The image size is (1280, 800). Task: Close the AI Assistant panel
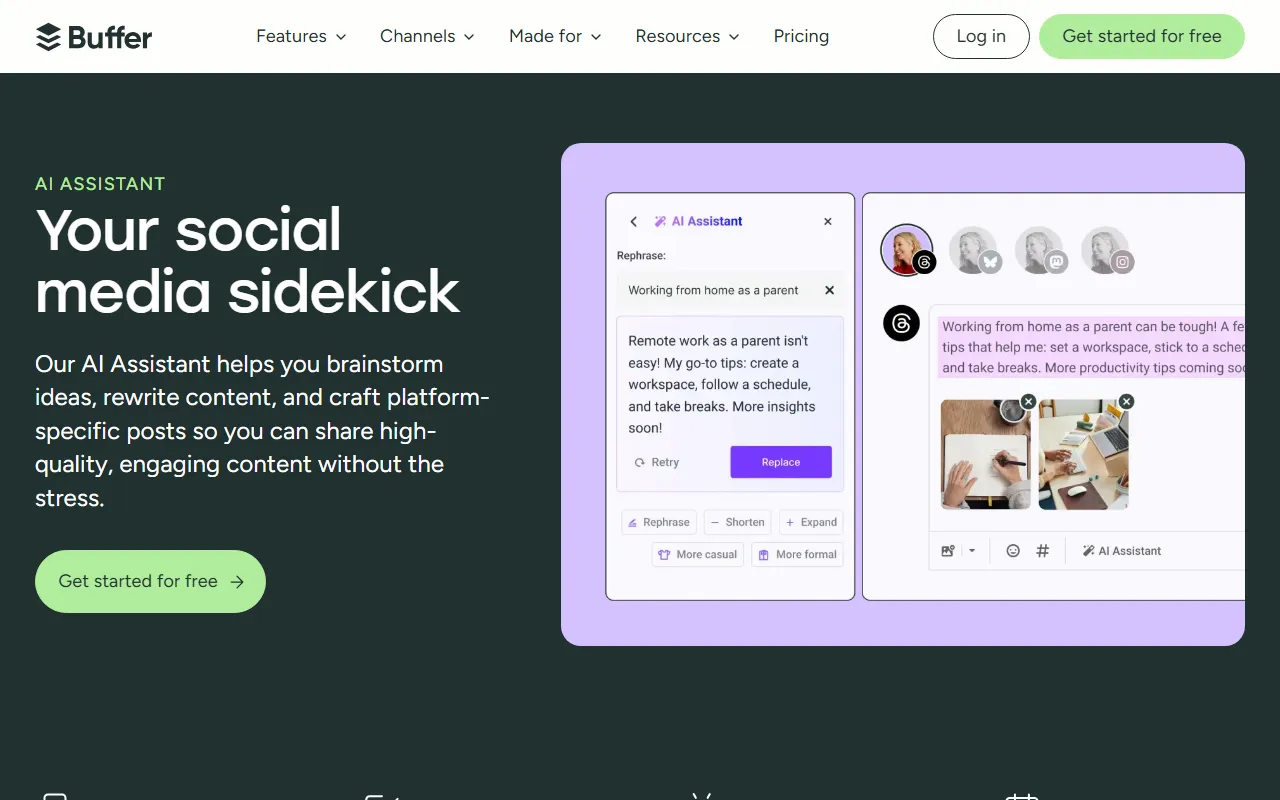(x=828, y=222)
